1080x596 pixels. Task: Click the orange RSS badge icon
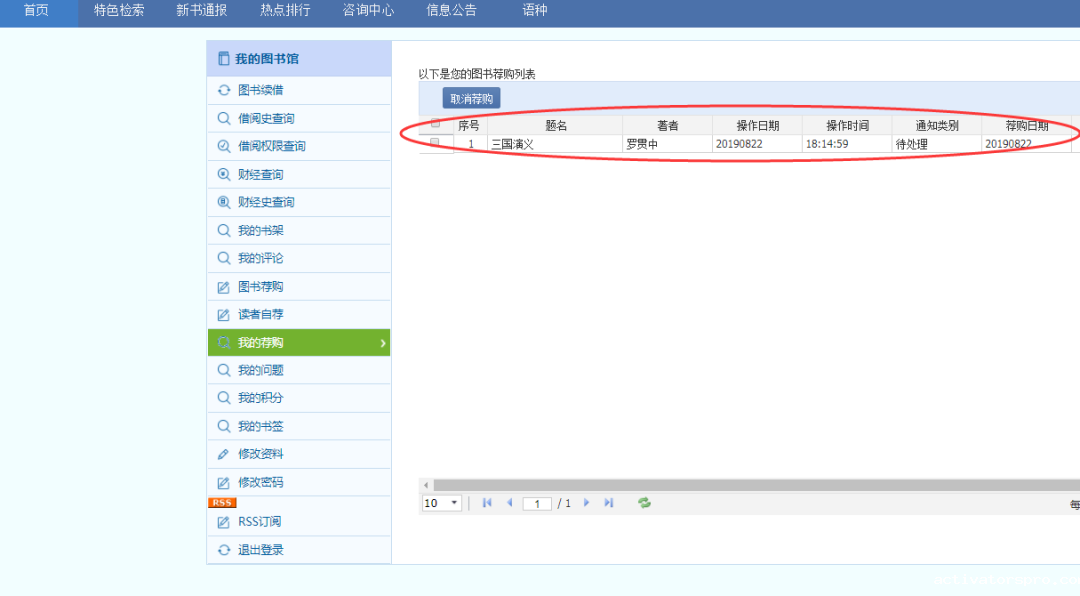pos(222,502)
